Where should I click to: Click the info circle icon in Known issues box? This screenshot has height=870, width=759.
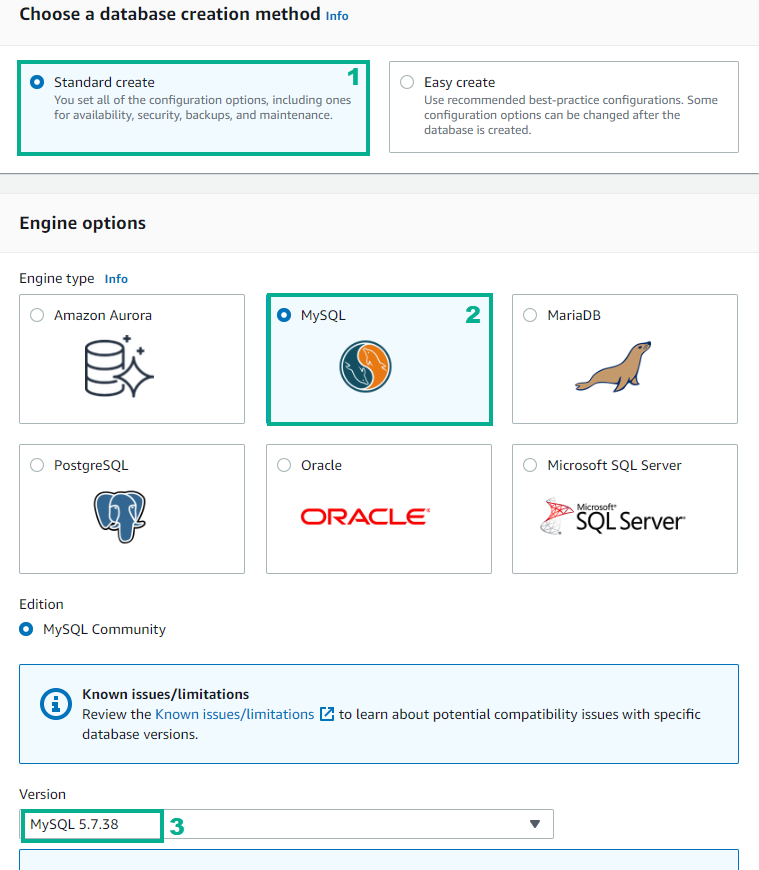coord(55,704)
